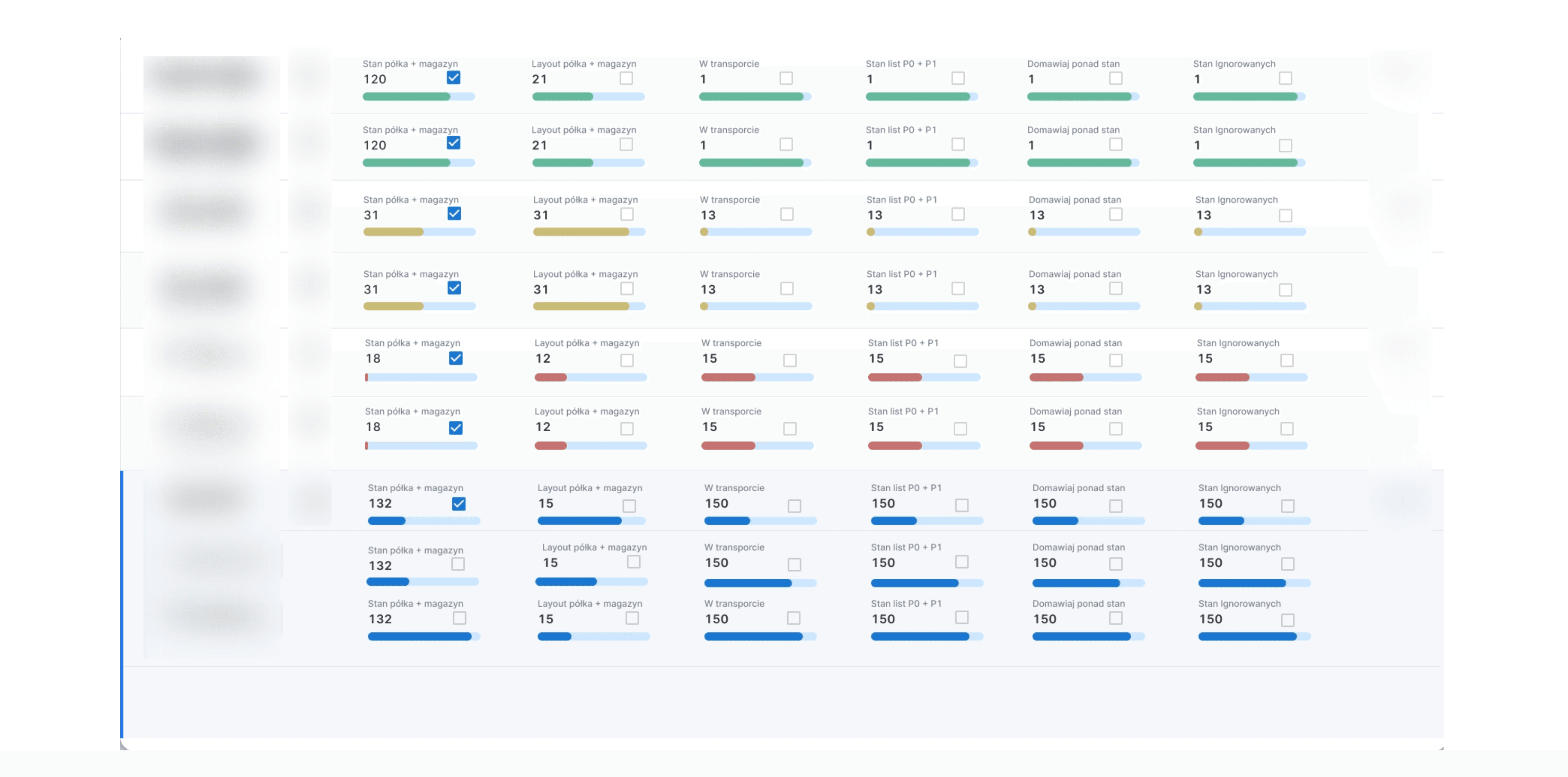The height and width of the screenshot is (777, 1568).
Task: Tick Layout półka + magazyn in first 132 row
Action: (629, 506)
